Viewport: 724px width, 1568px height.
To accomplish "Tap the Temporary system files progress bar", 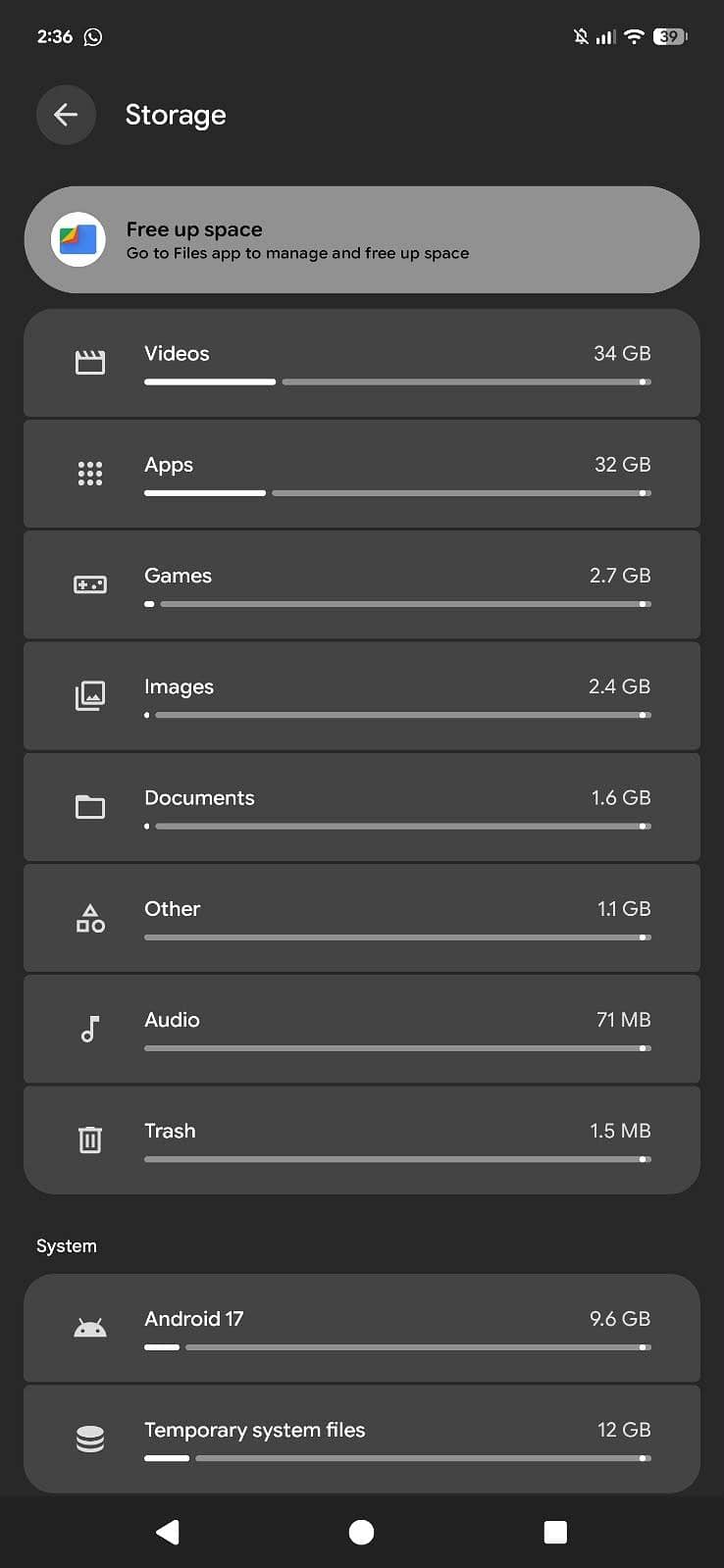I will (397, 1458).
